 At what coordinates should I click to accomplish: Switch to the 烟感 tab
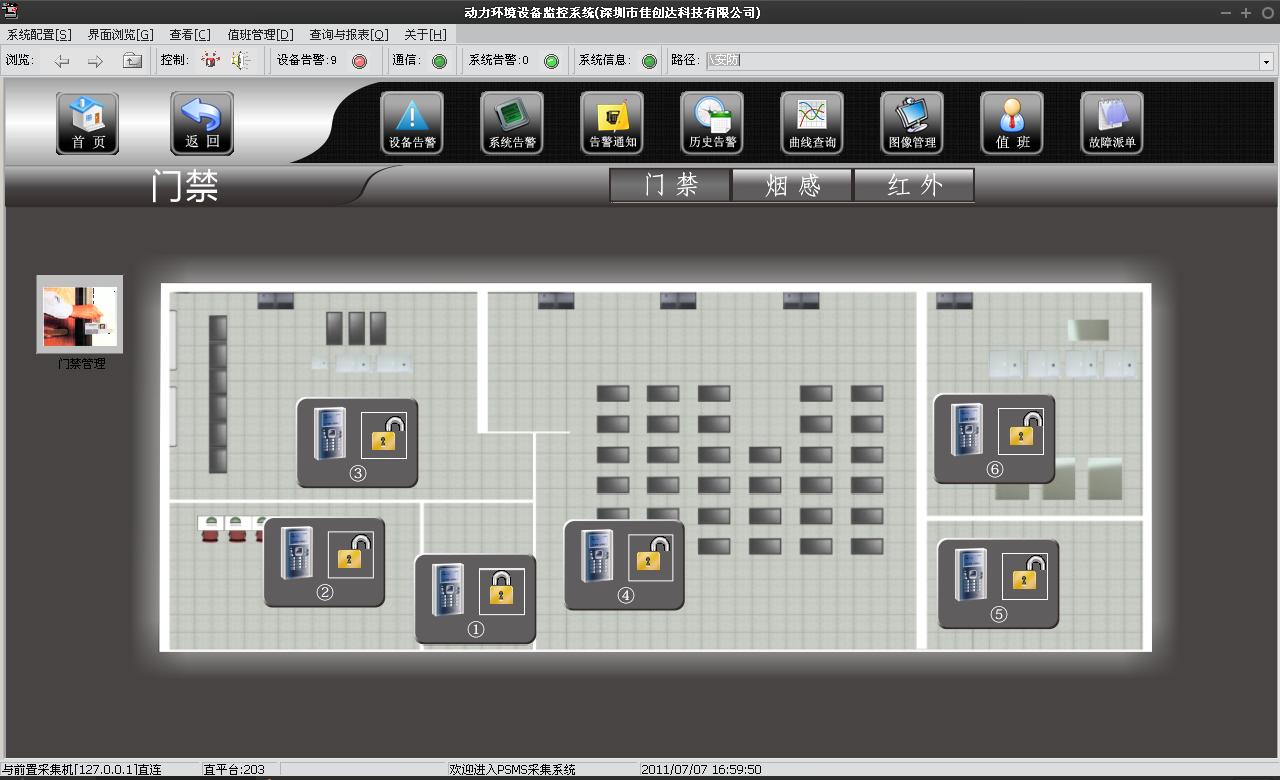click(792, 185)
